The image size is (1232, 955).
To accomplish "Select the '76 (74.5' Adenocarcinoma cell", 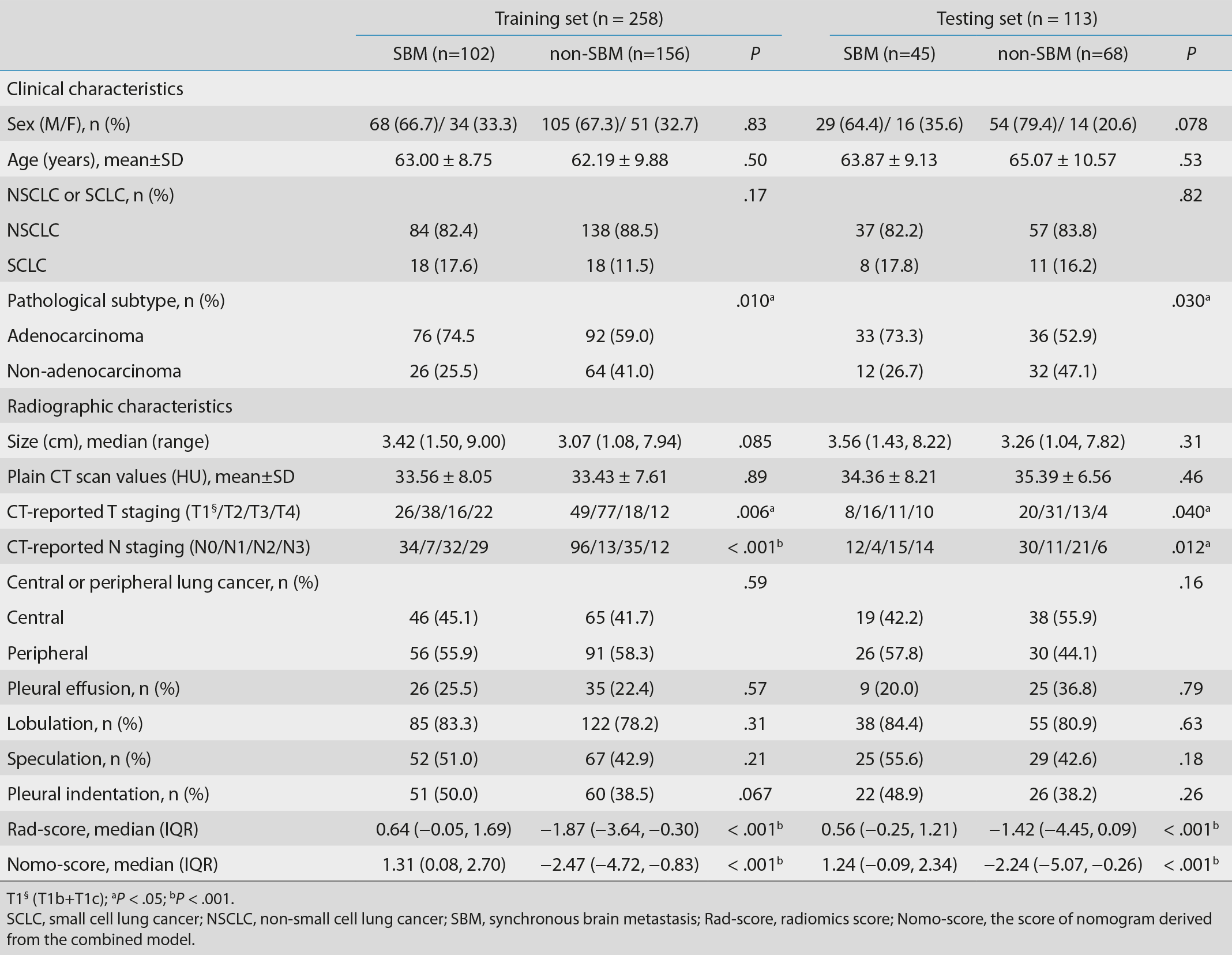I will [x=444, y=336].
